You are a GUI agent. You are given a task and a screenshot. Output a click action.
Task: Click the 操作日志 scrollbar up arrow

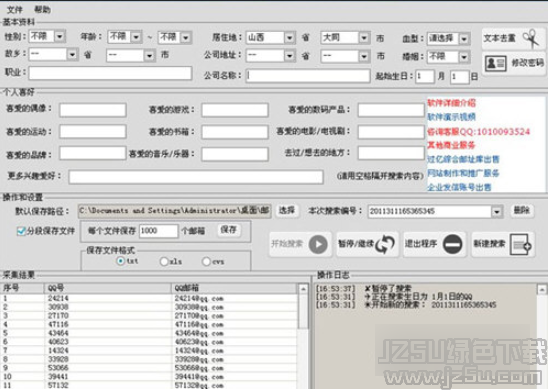(x=541, y=289)
